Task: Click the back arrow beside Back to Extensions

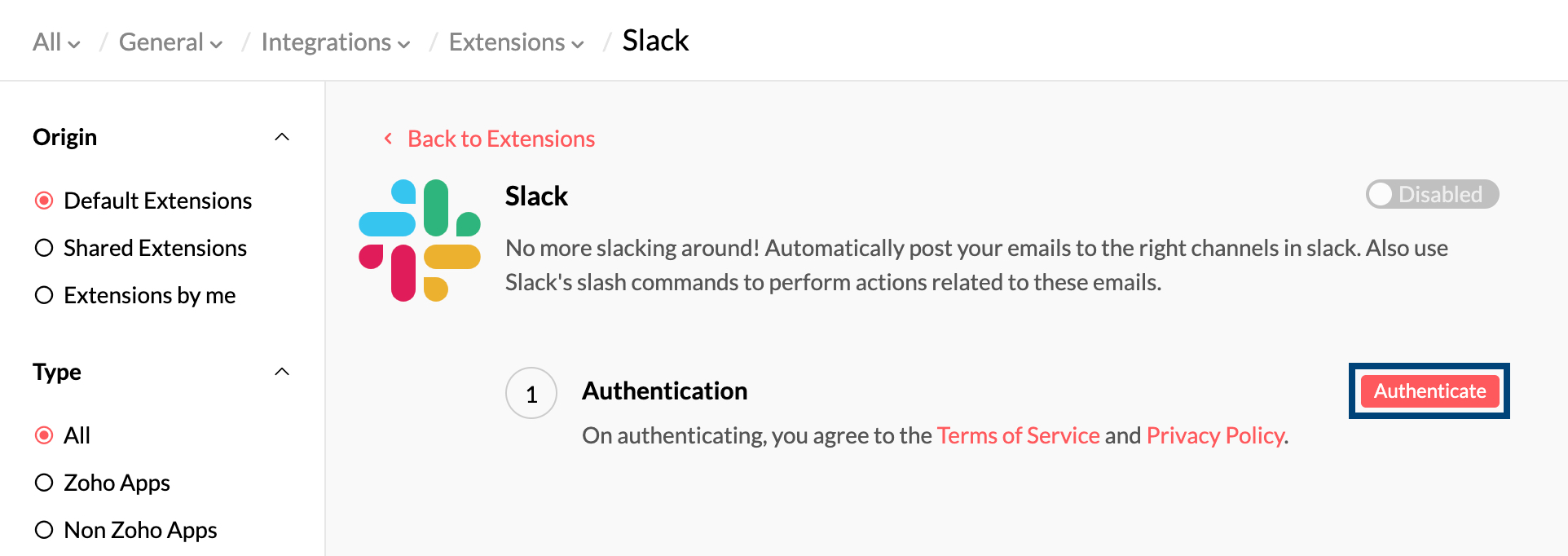Action: [388, 139]
